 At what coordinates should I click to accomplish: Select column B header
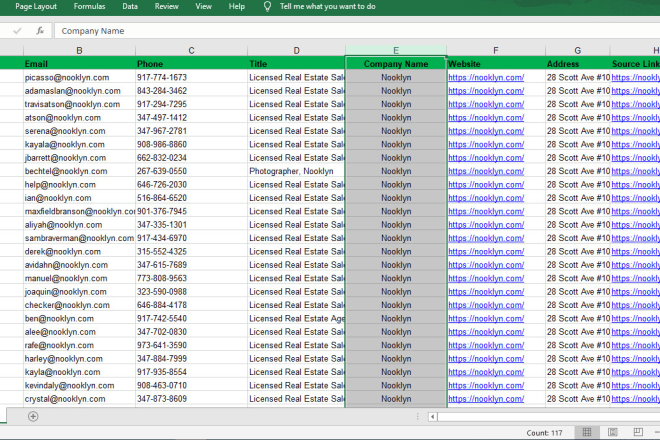[x=79, y=51]
